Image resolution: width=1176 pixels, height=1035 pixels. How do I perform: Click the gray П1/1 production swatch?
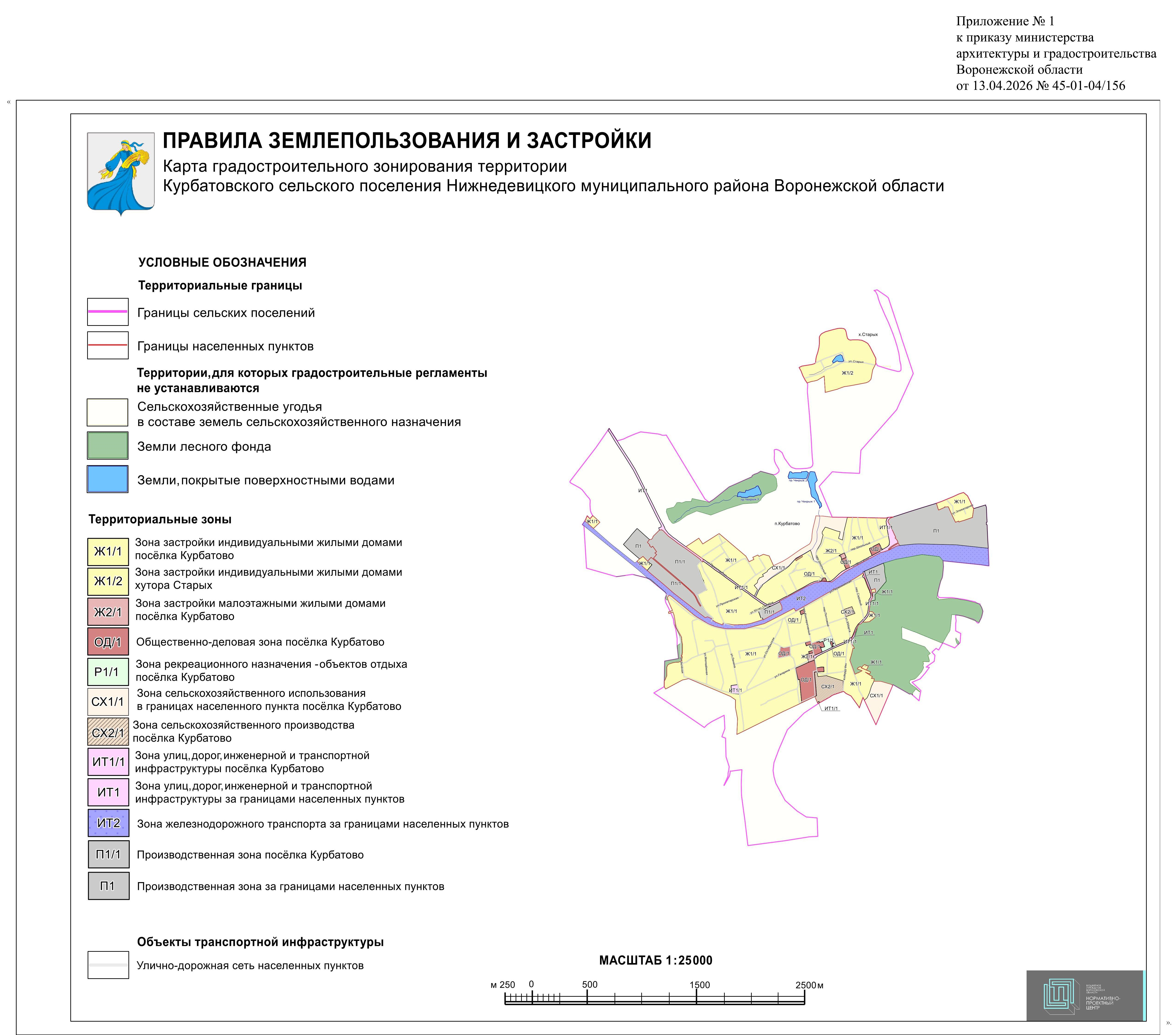coord(108,854)
